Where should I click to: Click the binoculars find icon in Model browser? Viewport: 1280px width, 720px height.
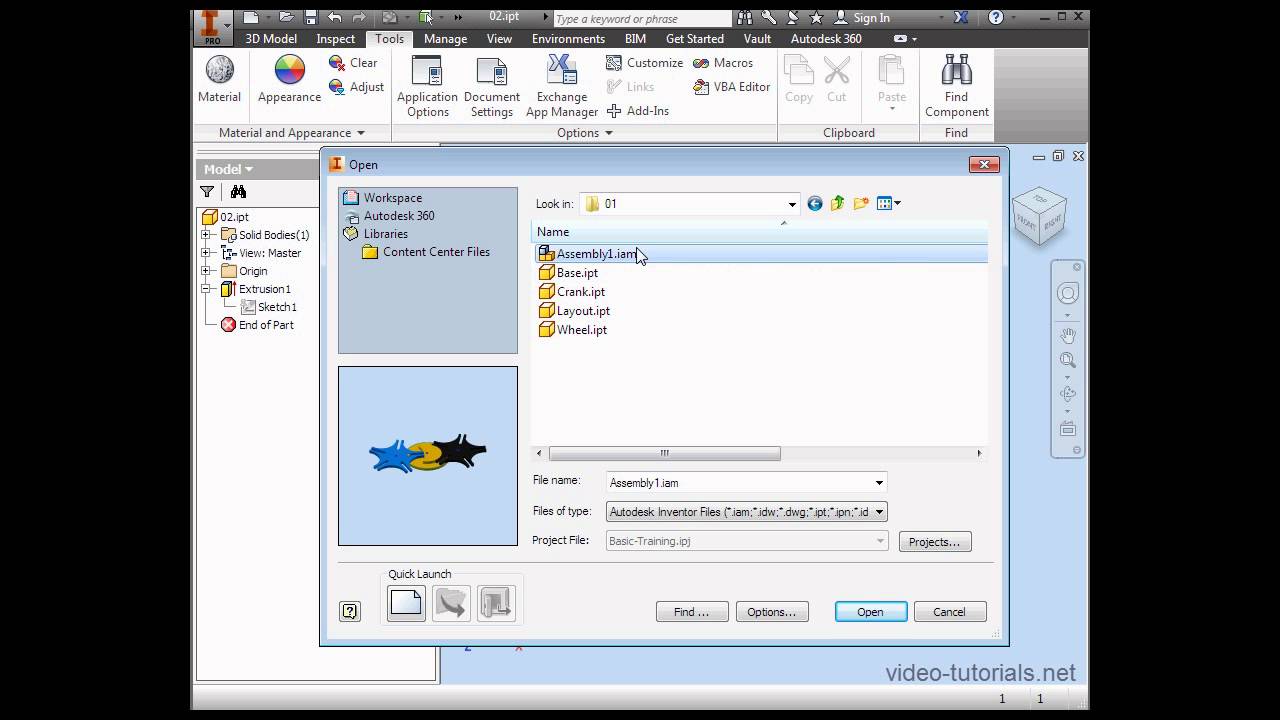click(x=238, y=192)
